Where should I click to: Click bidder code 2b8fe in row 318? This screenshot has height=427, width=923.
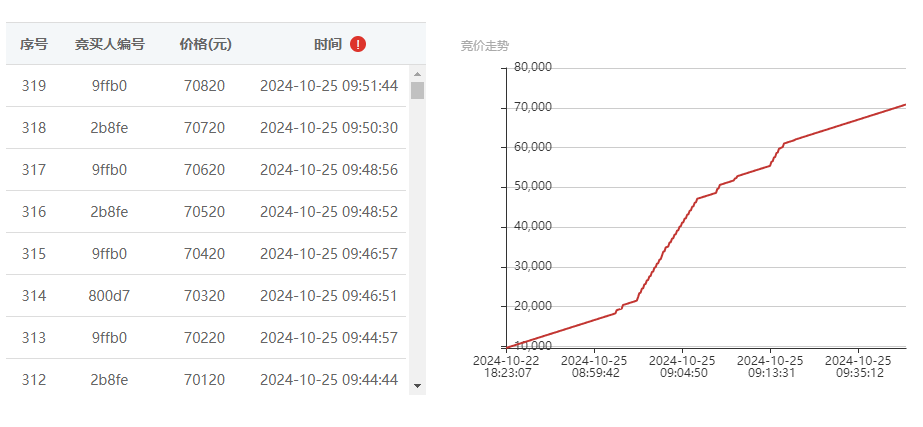109,128
